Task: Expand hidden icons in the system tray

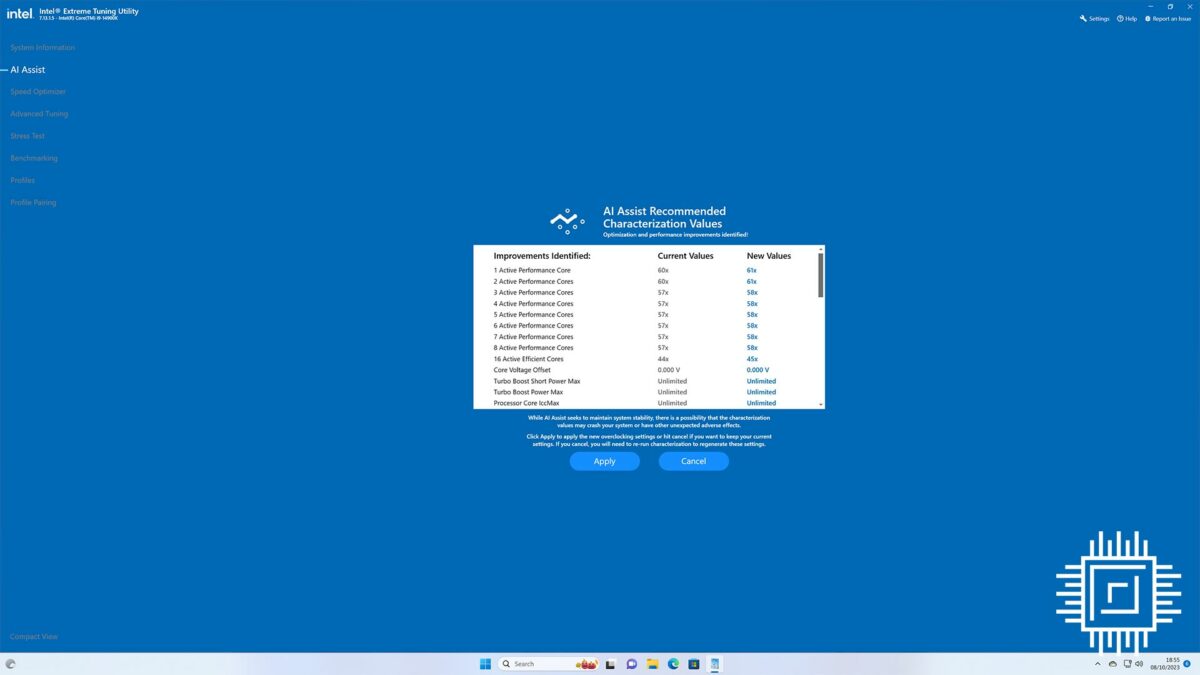Action: click(x=1097, y=663)
